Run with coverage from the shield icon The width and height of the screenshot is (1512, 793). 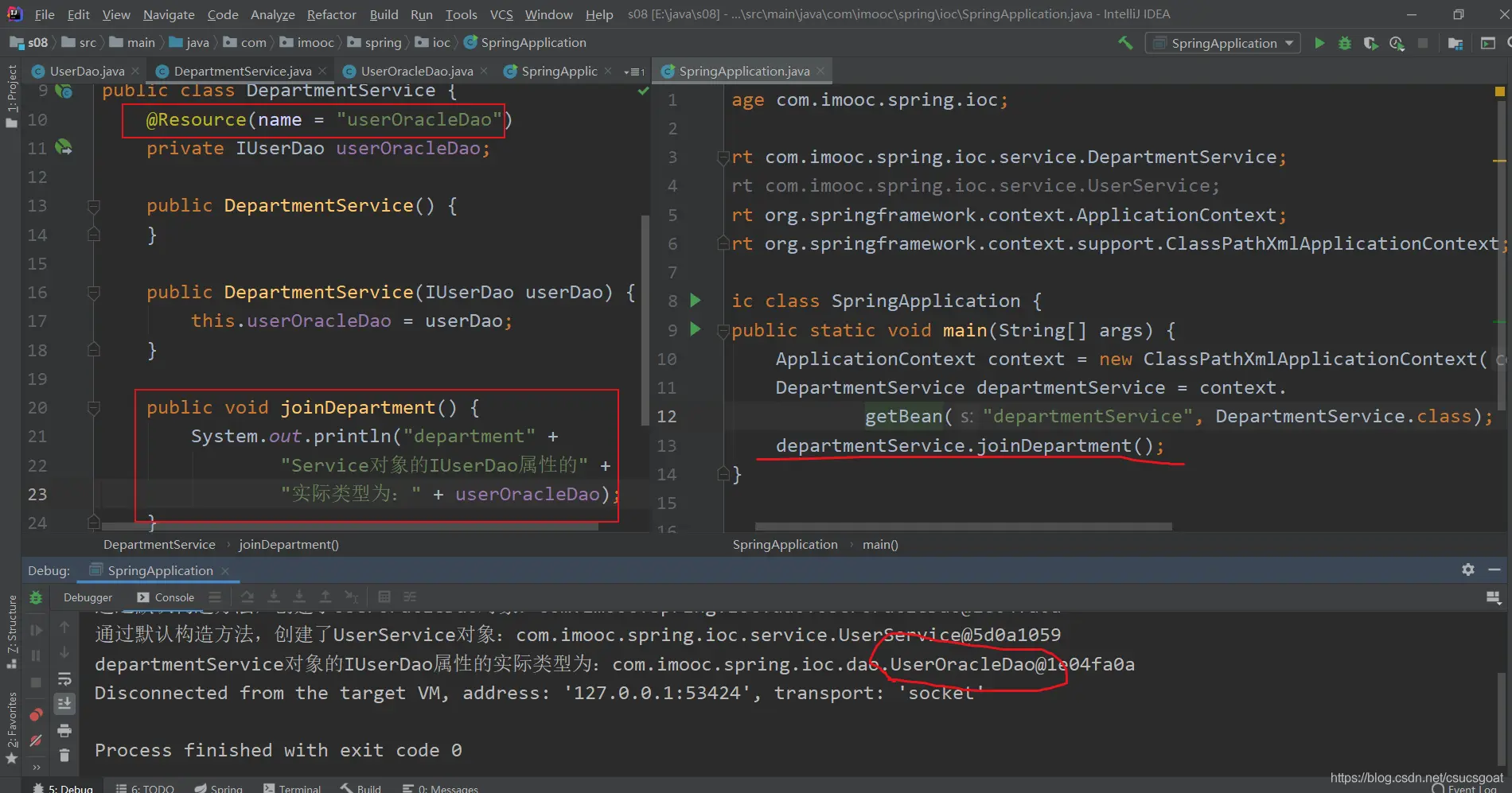1370,43
